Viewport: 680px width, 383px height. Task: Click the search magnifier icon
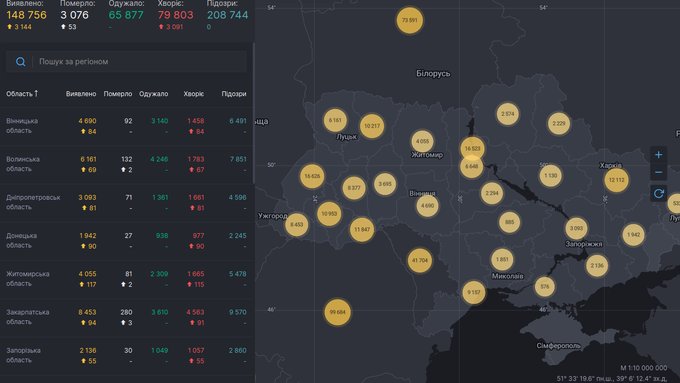tap(20, 62)
